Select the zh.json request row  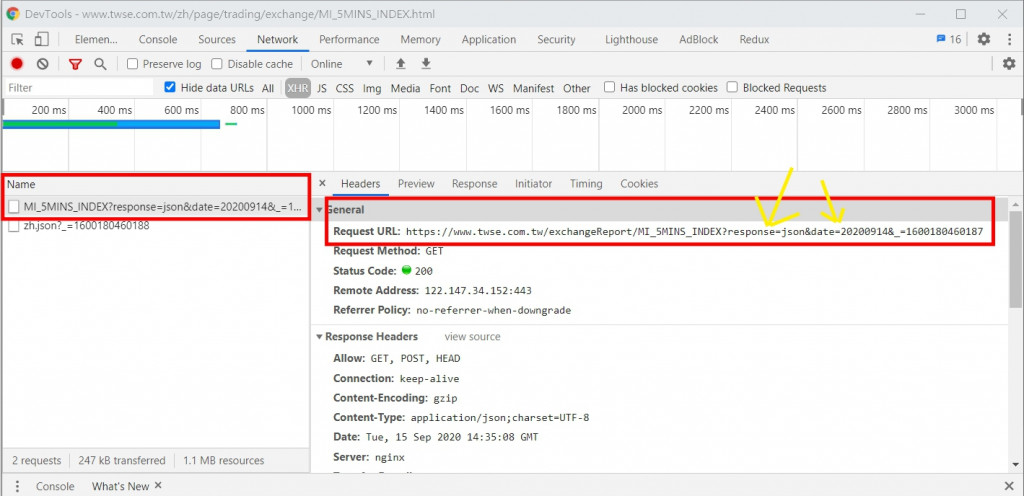click(x=156, y=226)
